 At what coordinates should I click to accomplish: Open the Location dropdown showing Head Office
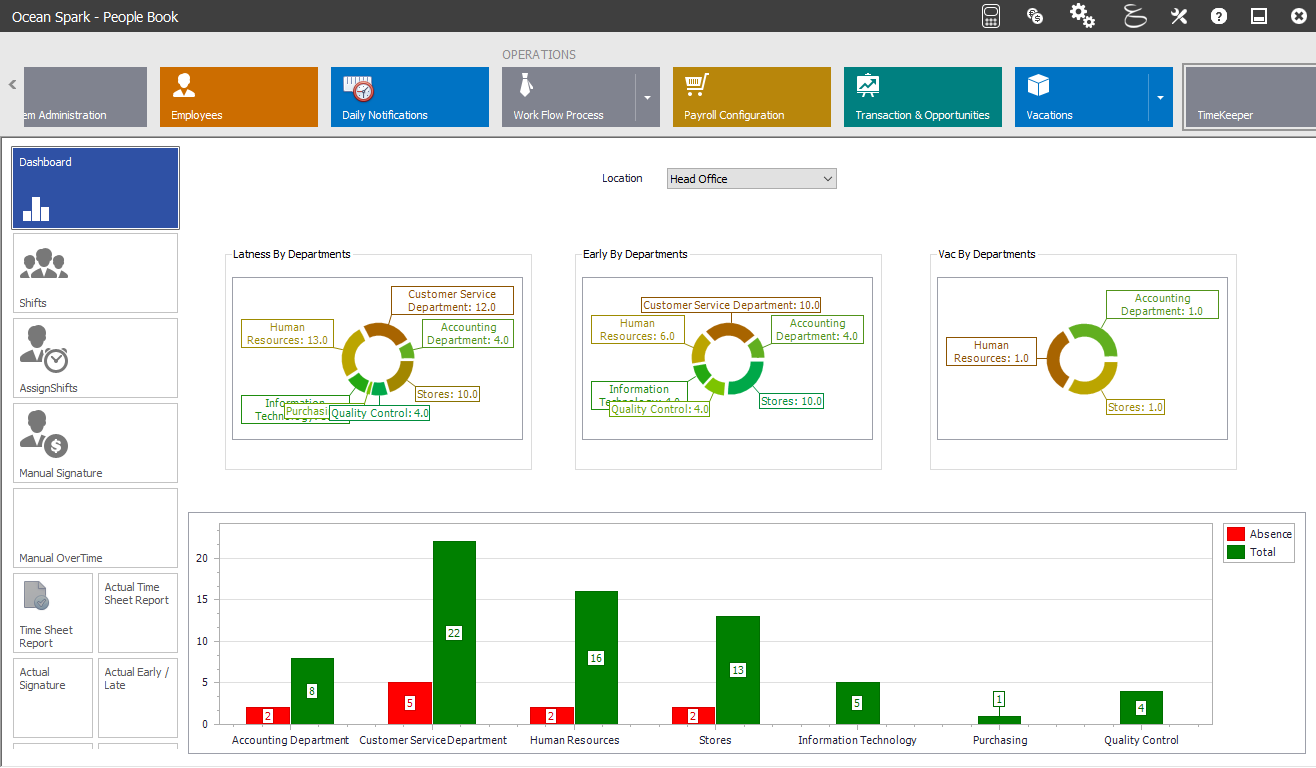point(752,179)
